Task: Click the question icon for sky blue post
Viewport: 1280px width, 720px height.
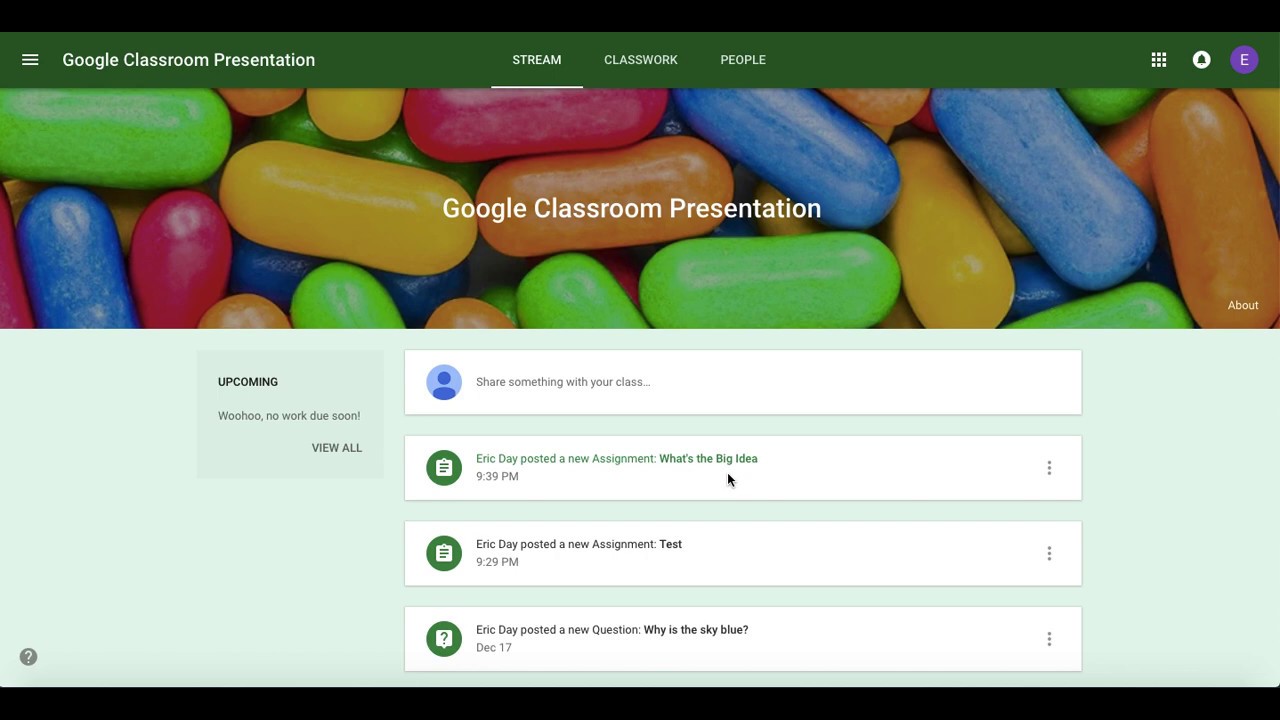Action: tap(444, 639)
